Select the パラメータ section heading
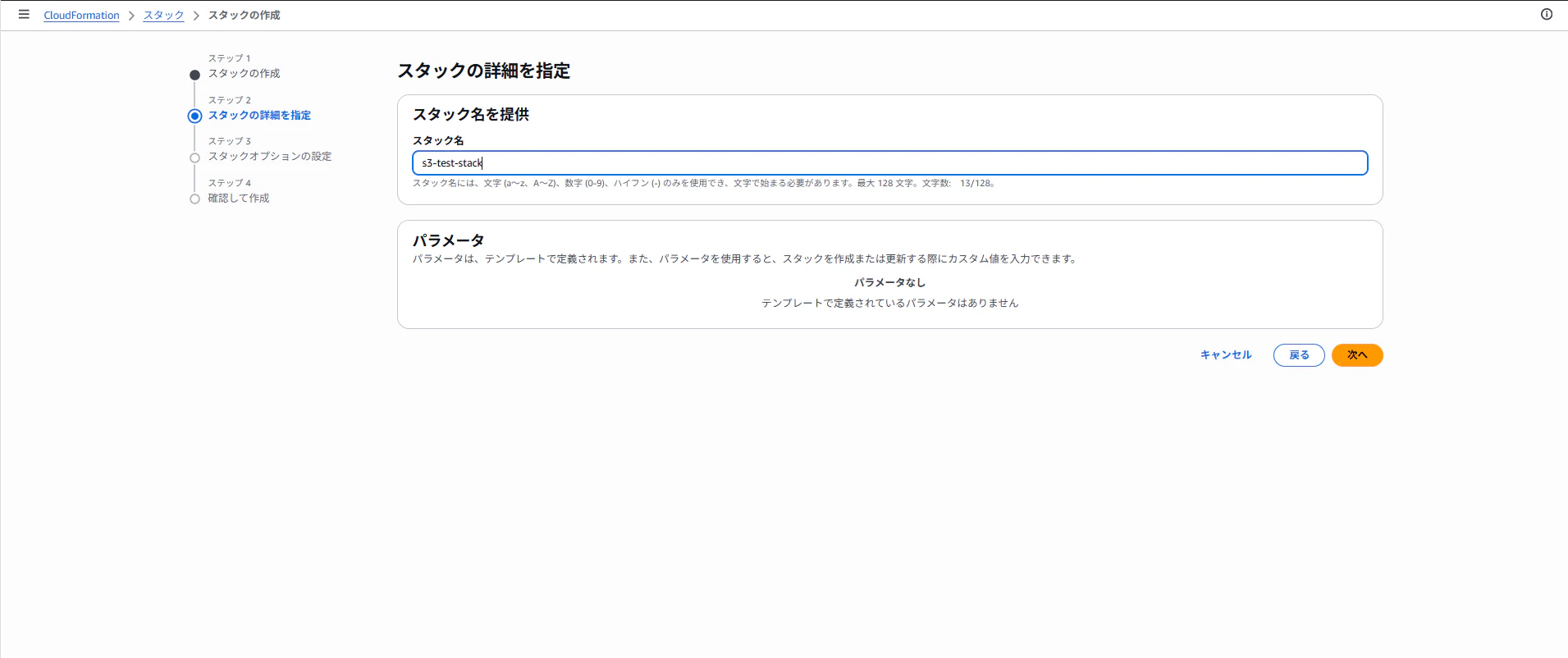 (448, 240)
